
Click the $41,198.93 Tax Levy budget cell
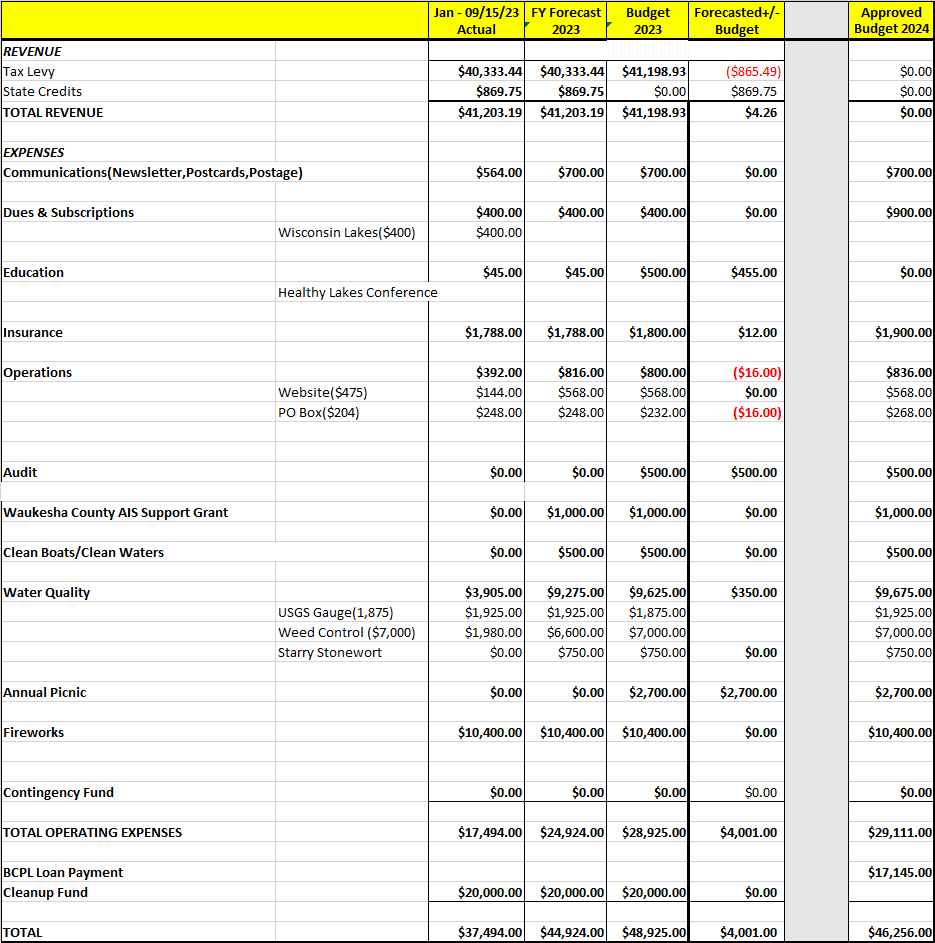pos(654,72)
